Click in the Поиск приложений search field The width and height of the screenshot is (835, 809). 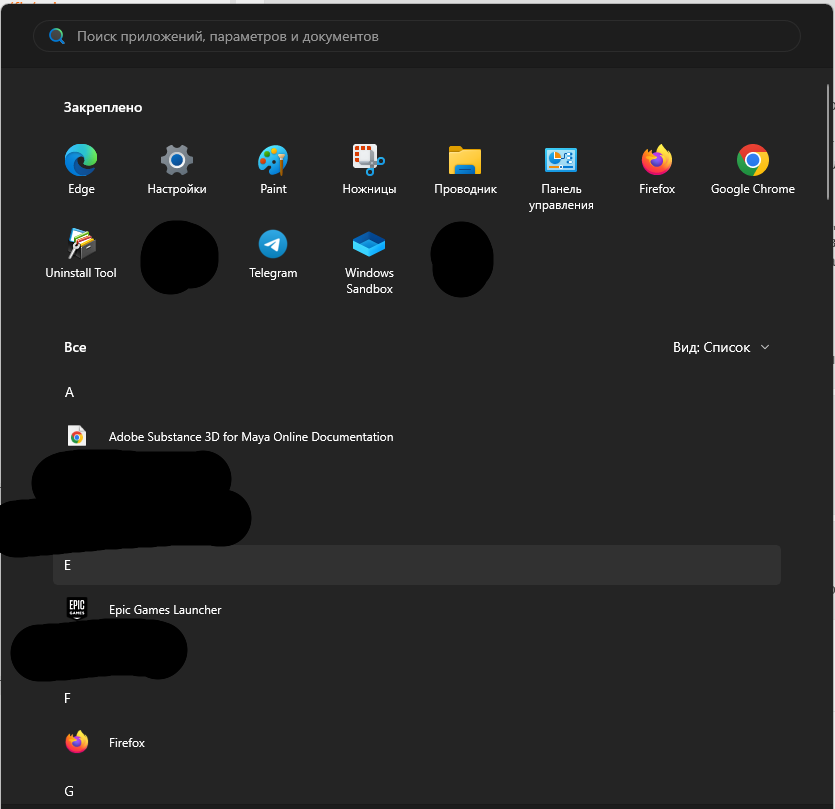pos(417,36)
